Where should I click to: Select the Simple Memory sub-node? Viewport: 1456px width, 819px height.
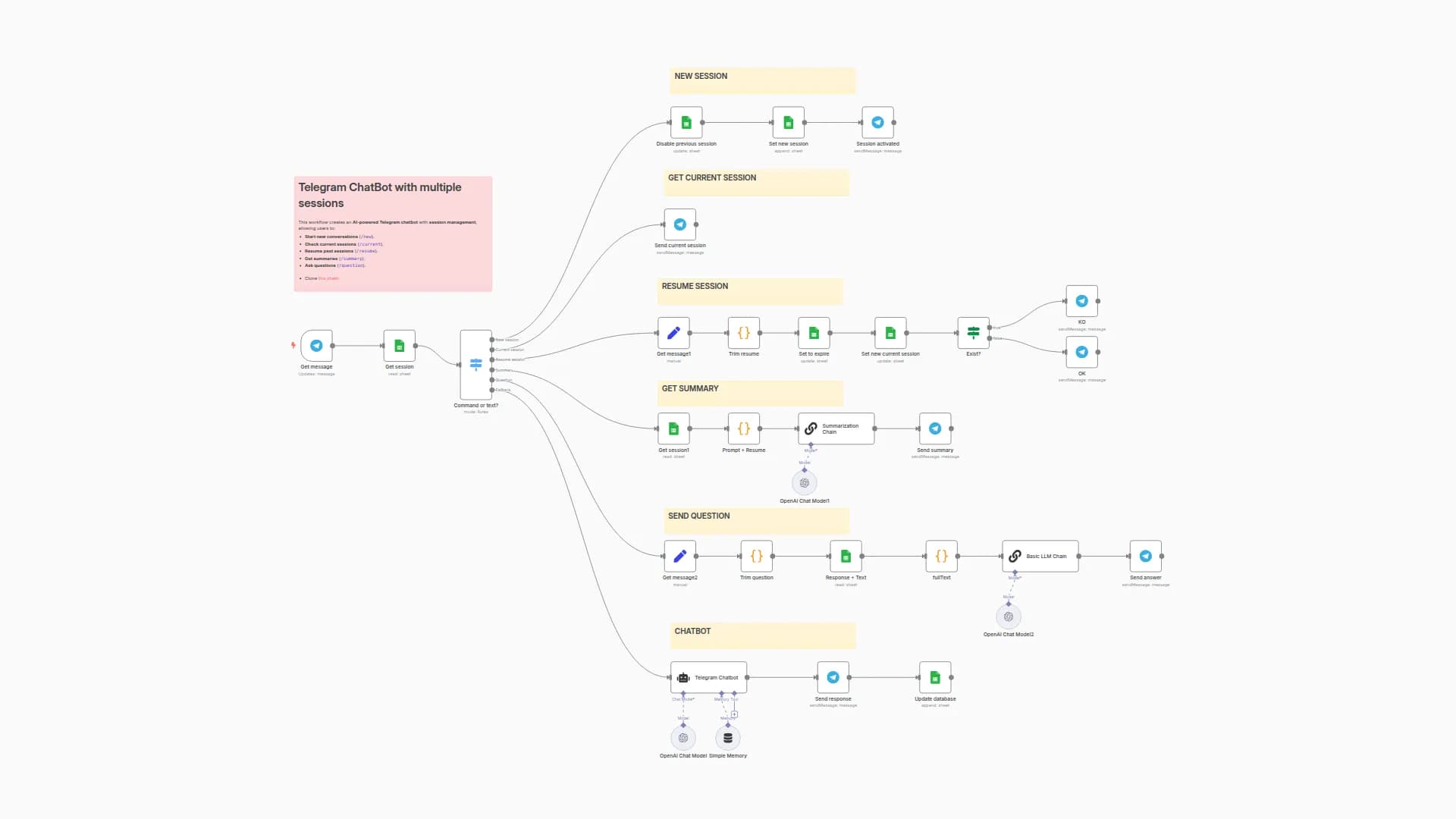(x=728, y=738)
